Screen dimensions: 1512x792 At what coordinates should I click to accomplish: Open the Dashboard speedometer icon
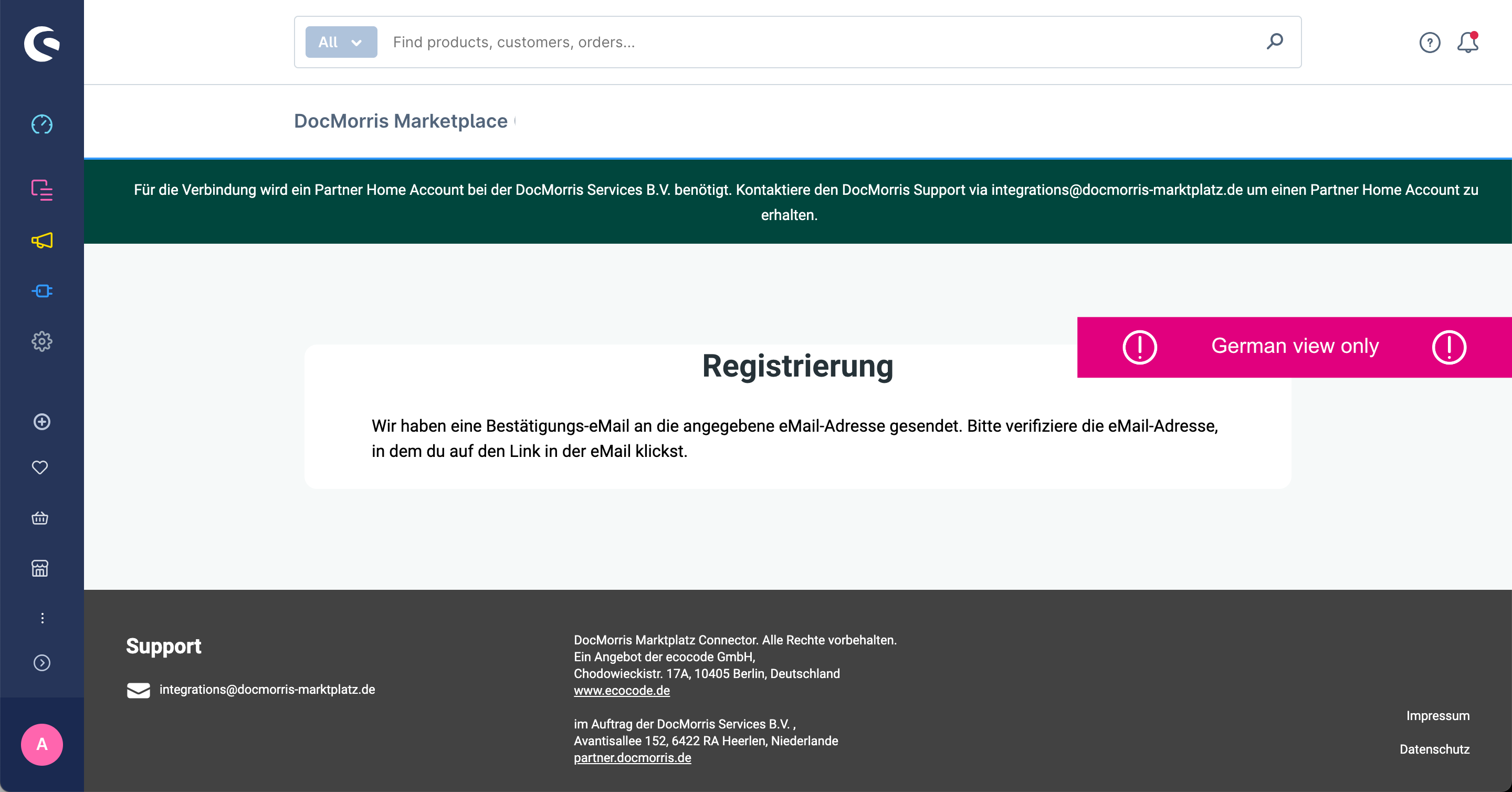[x=41, y=124]
